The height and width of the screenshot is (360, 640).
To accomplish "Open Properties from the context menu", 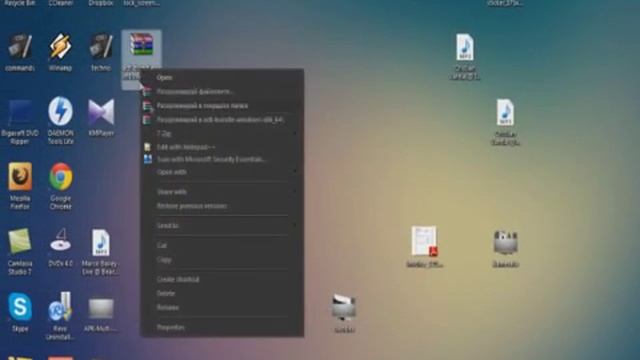I will click(x=222, y=327).
